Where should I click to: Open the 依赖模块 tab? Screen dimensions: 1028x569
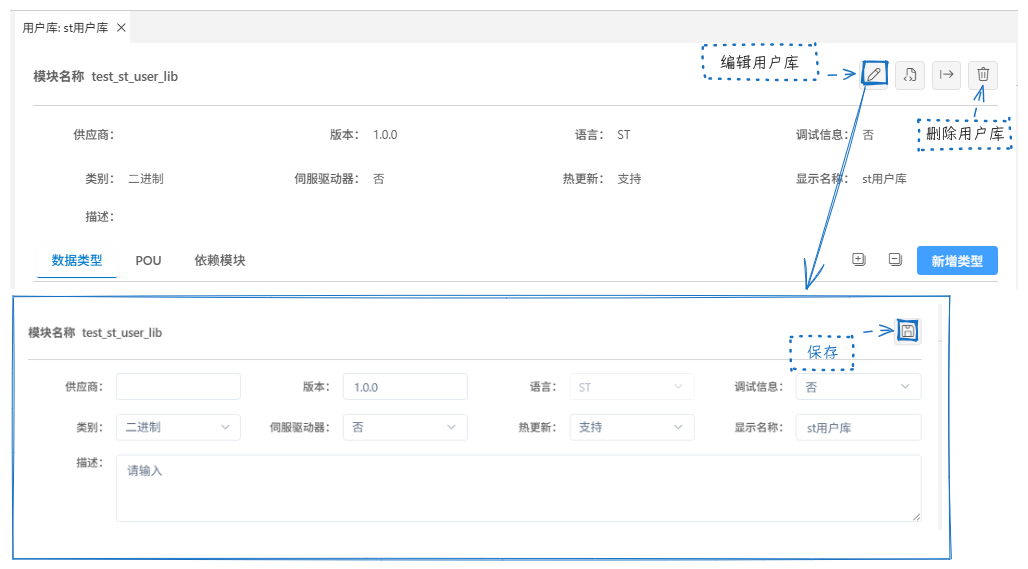[x=220, y=260]
